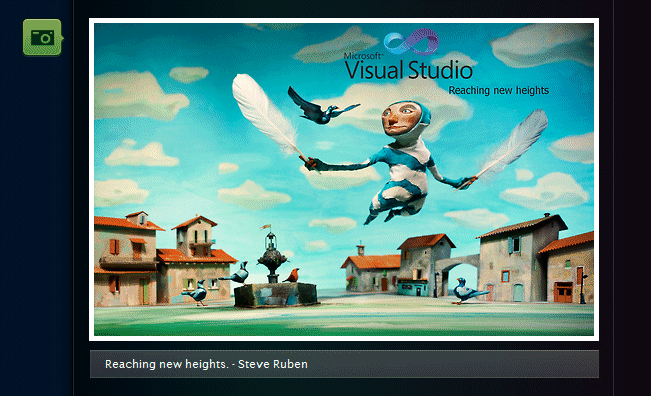Click the flying character's face

point(400,117)
